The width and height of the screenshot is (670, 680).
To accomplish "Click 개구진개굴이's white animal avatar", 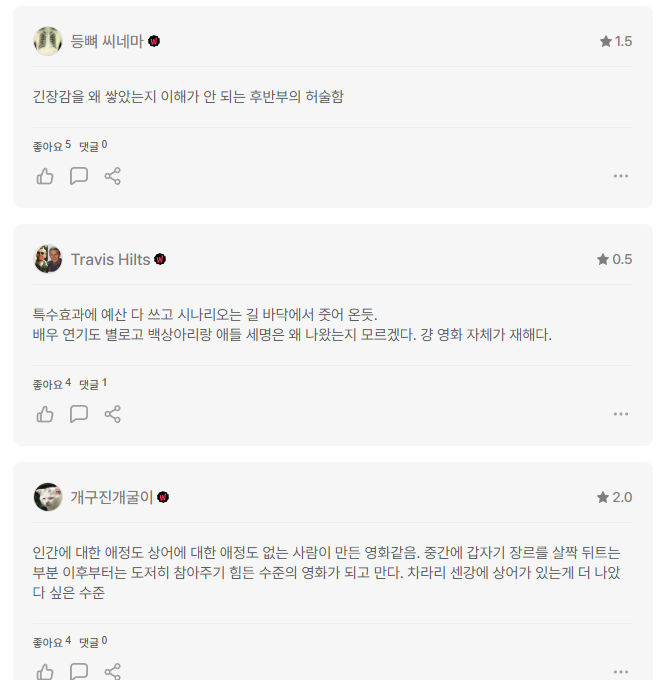I will (48, 497).
